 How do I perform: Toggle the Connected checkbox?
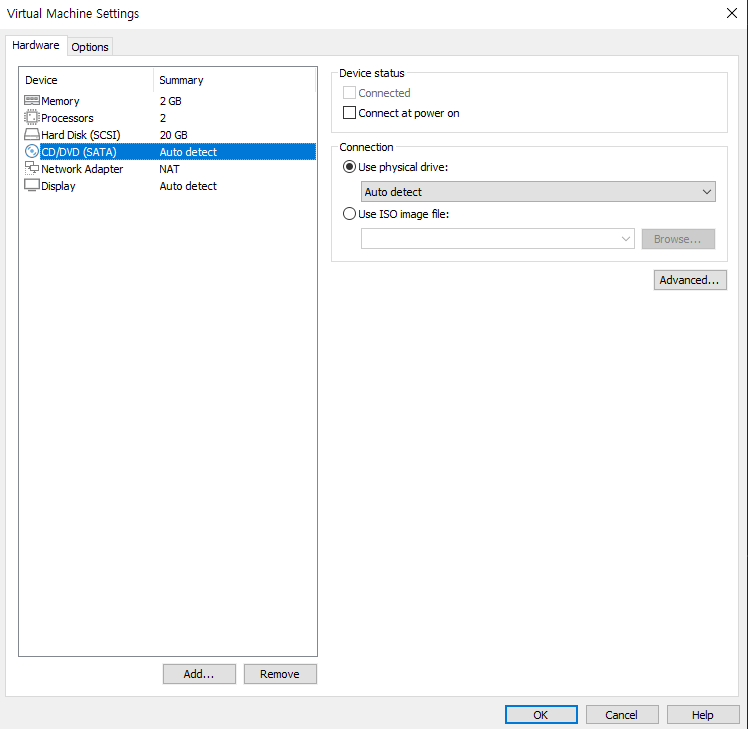[x=349, y=93]
